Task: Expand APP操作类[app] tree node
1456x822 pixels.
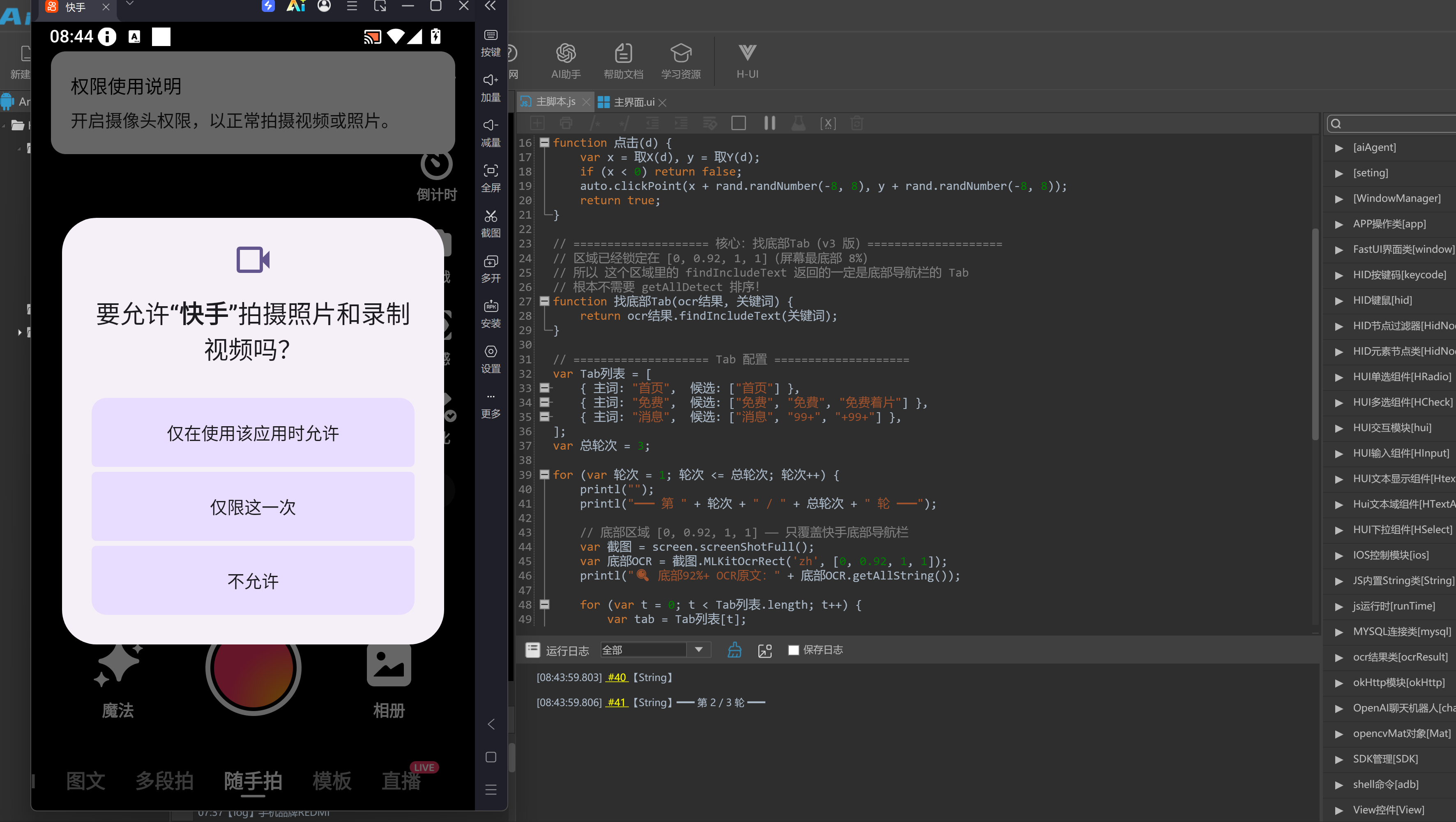Action: coord(1339,224)
